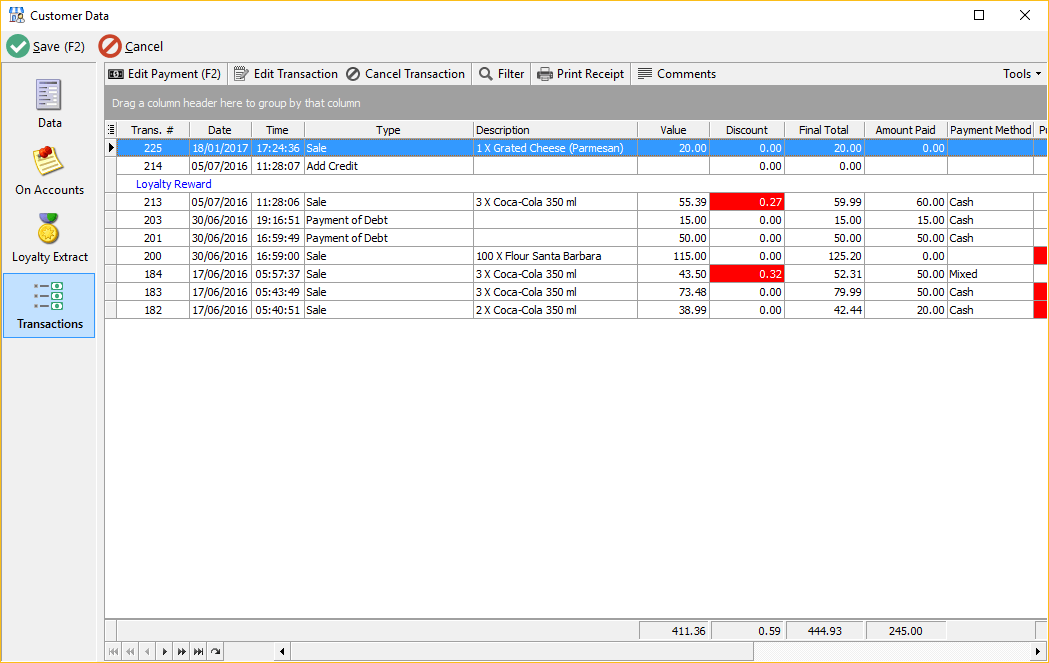Screen dimensions: 1049x663
Task: Jump to the last record with the navigator
Action: coord(198,651)
